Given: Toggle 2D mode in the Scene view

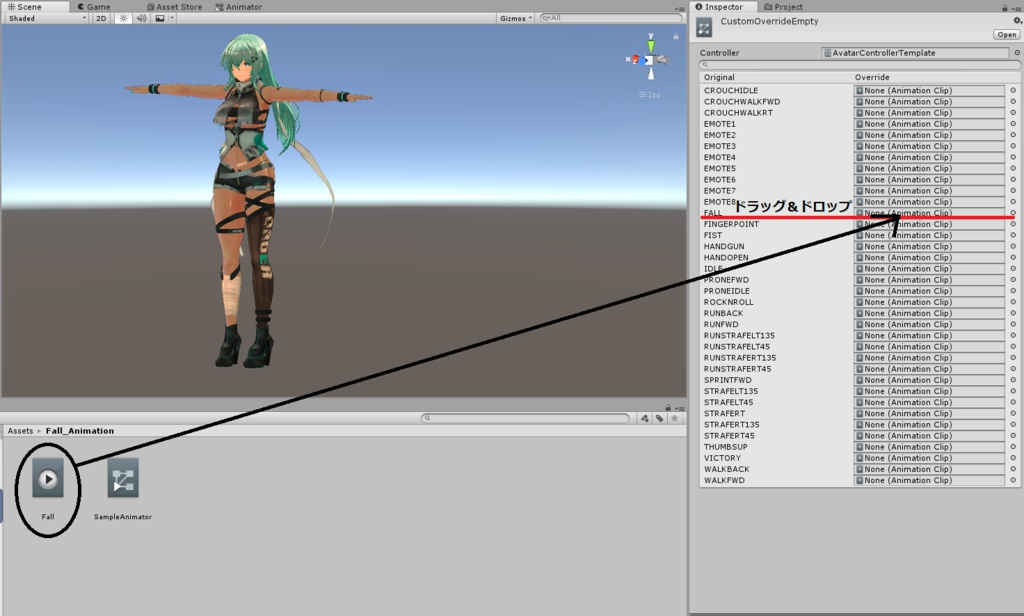Looking at the screenshot, I should [101, 17].
